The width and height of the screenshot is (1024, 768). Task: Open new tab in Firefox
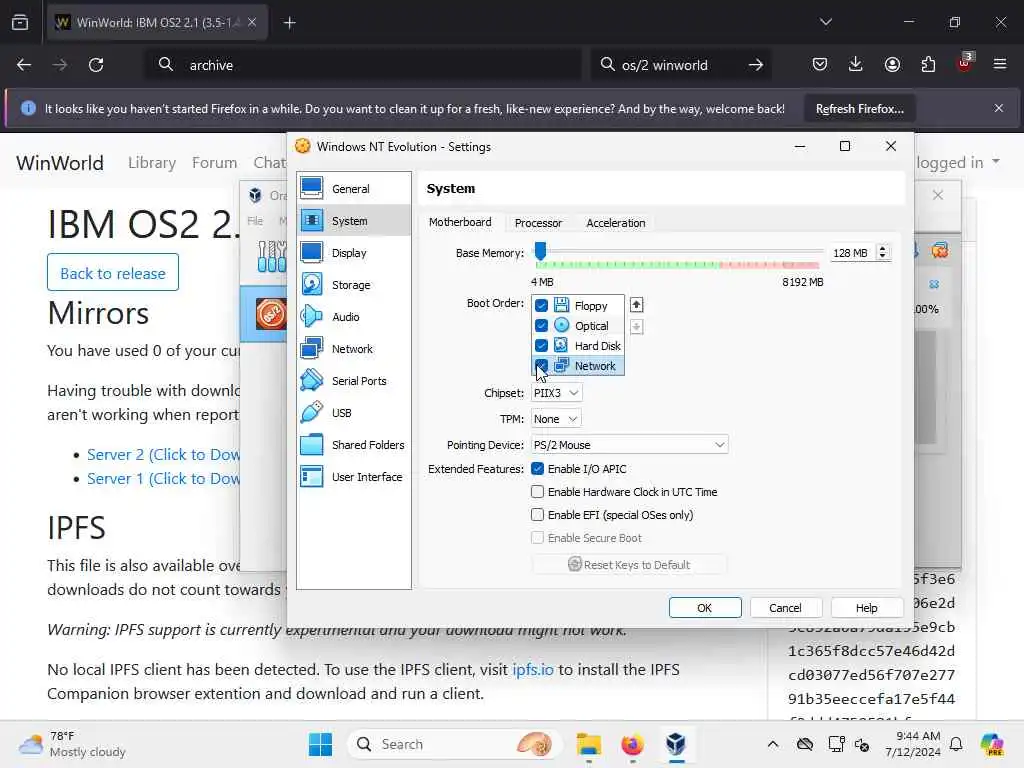click(x=290, y=23)
